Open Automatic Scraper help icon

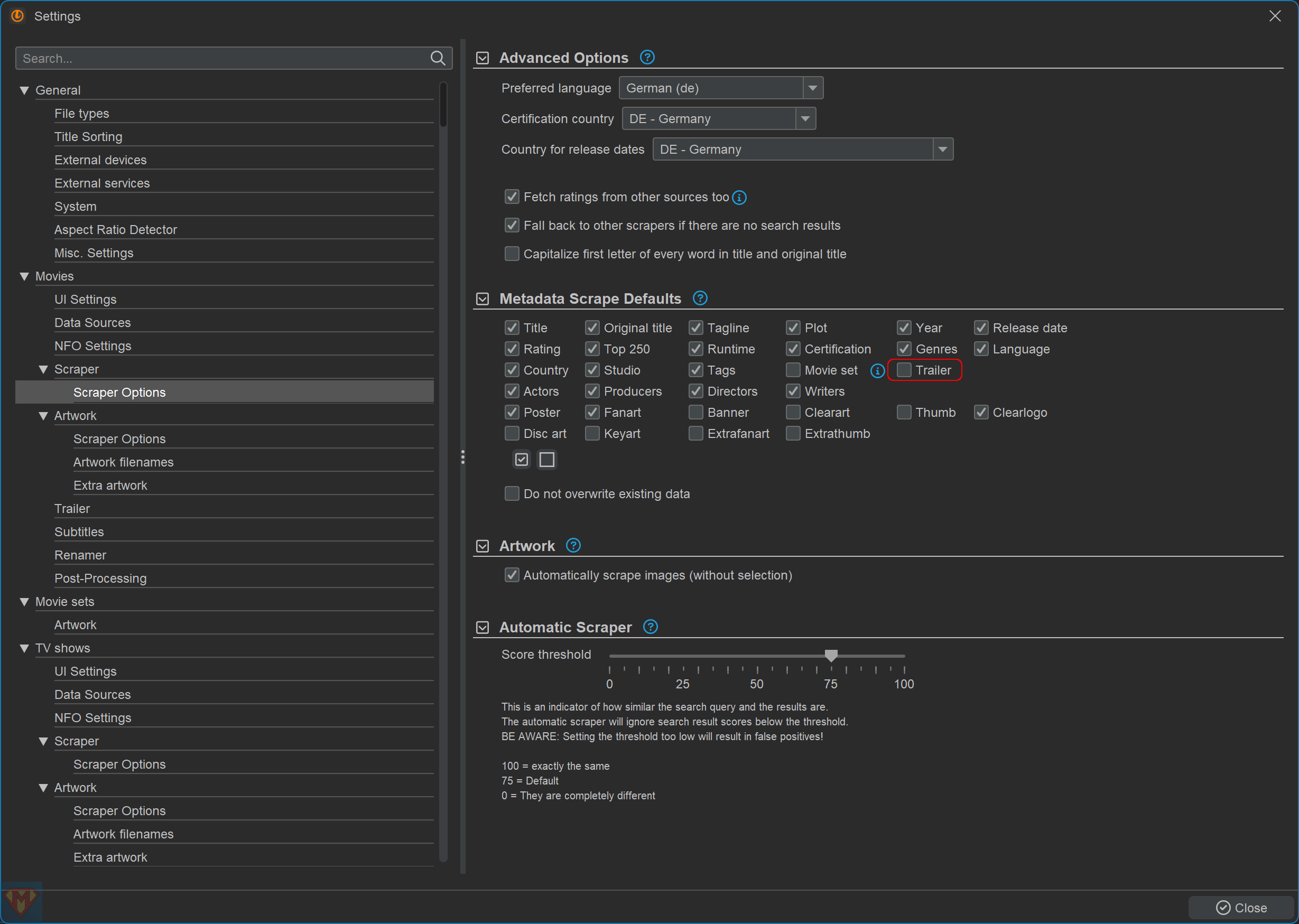650,627
